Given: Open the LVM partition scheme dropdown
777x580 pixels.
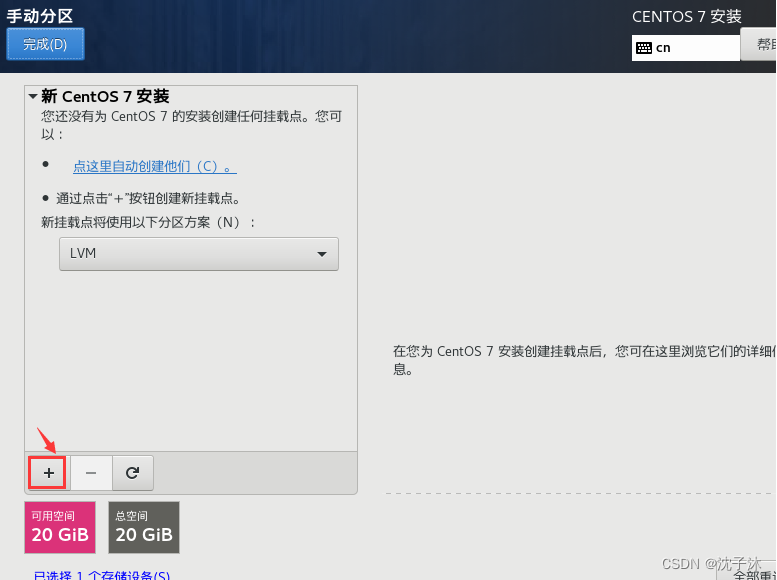Looking at the screenshot, I should tap(199, 254).
